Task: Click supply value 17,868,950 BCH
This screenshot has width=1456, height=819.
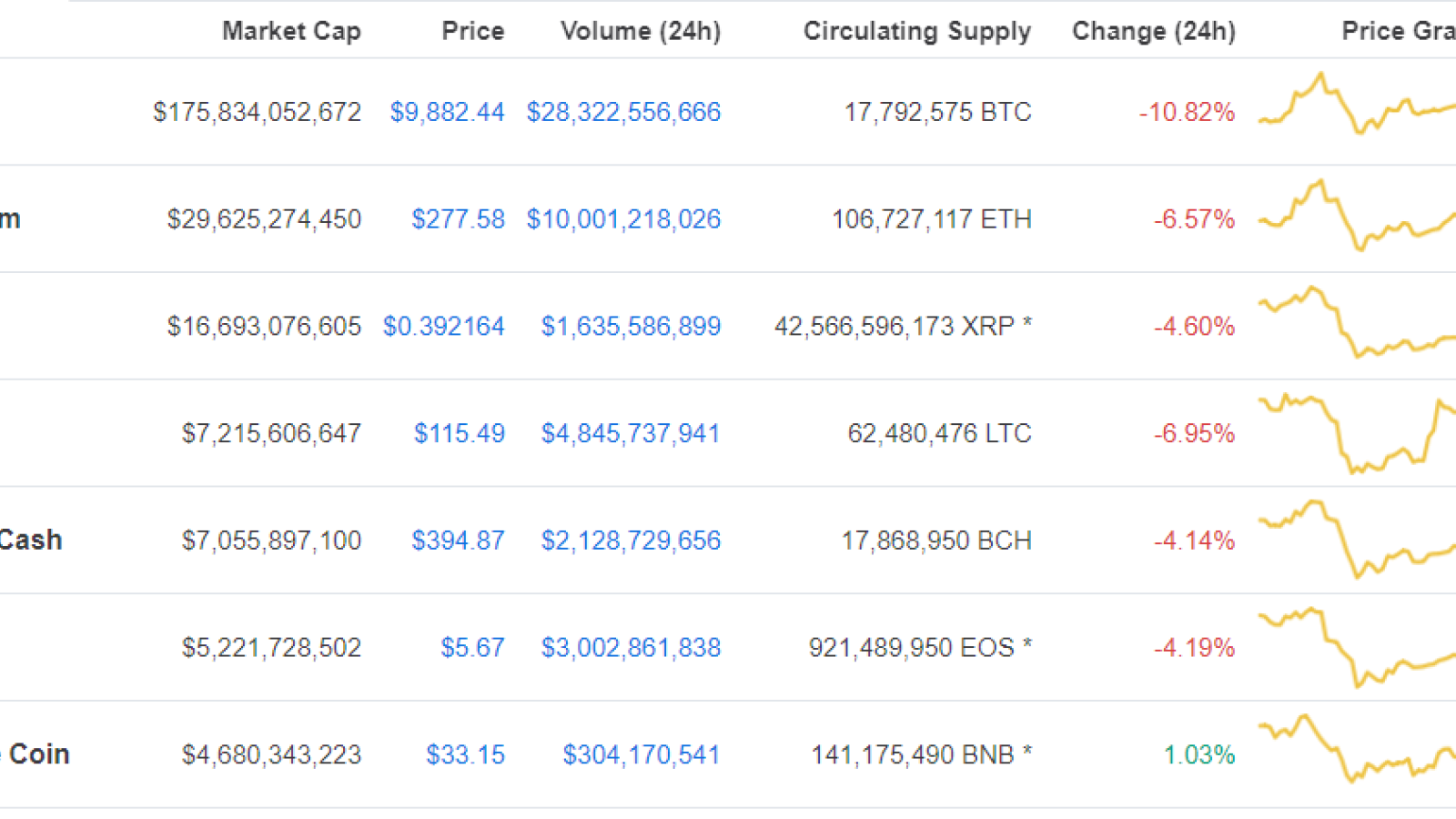Action: point(936,541)
